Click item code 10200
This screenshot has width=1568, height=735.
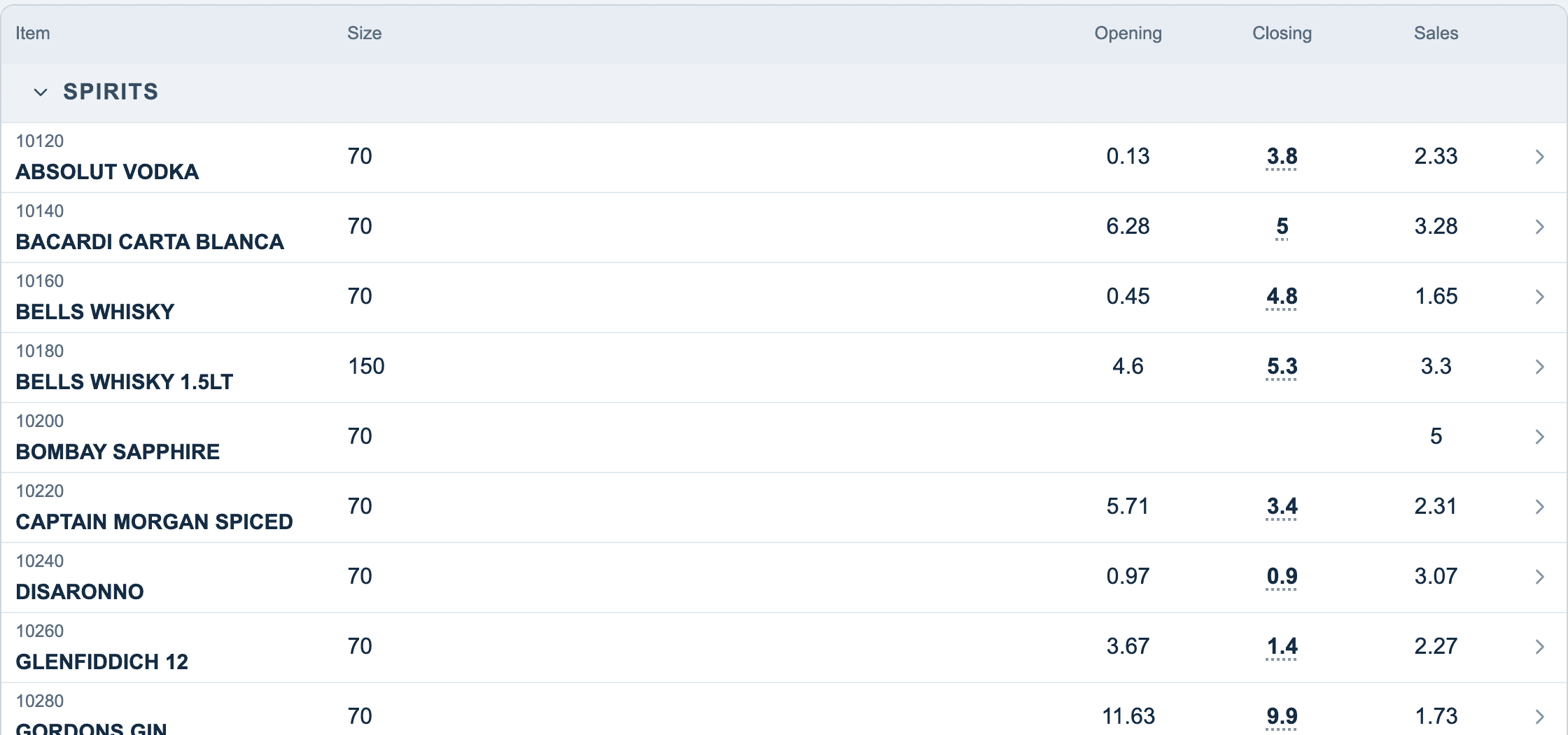tap(40, 421)
